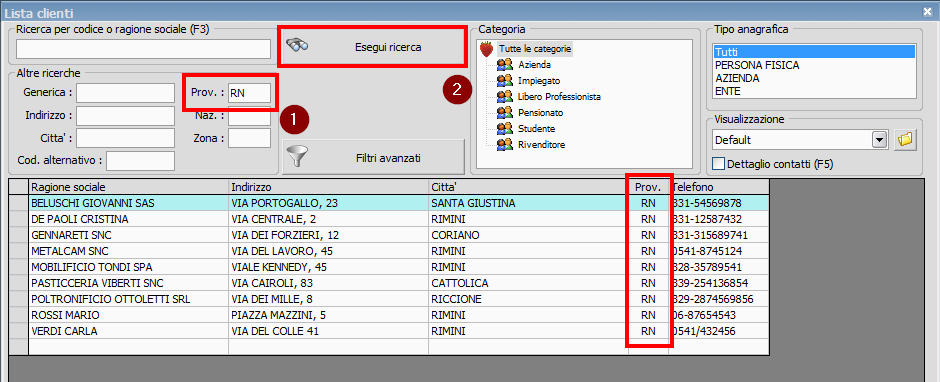The image size is (940, 382).
Task: Click the VIA DEI FORZIERI, 12 address cell
Action: (329, 235)
